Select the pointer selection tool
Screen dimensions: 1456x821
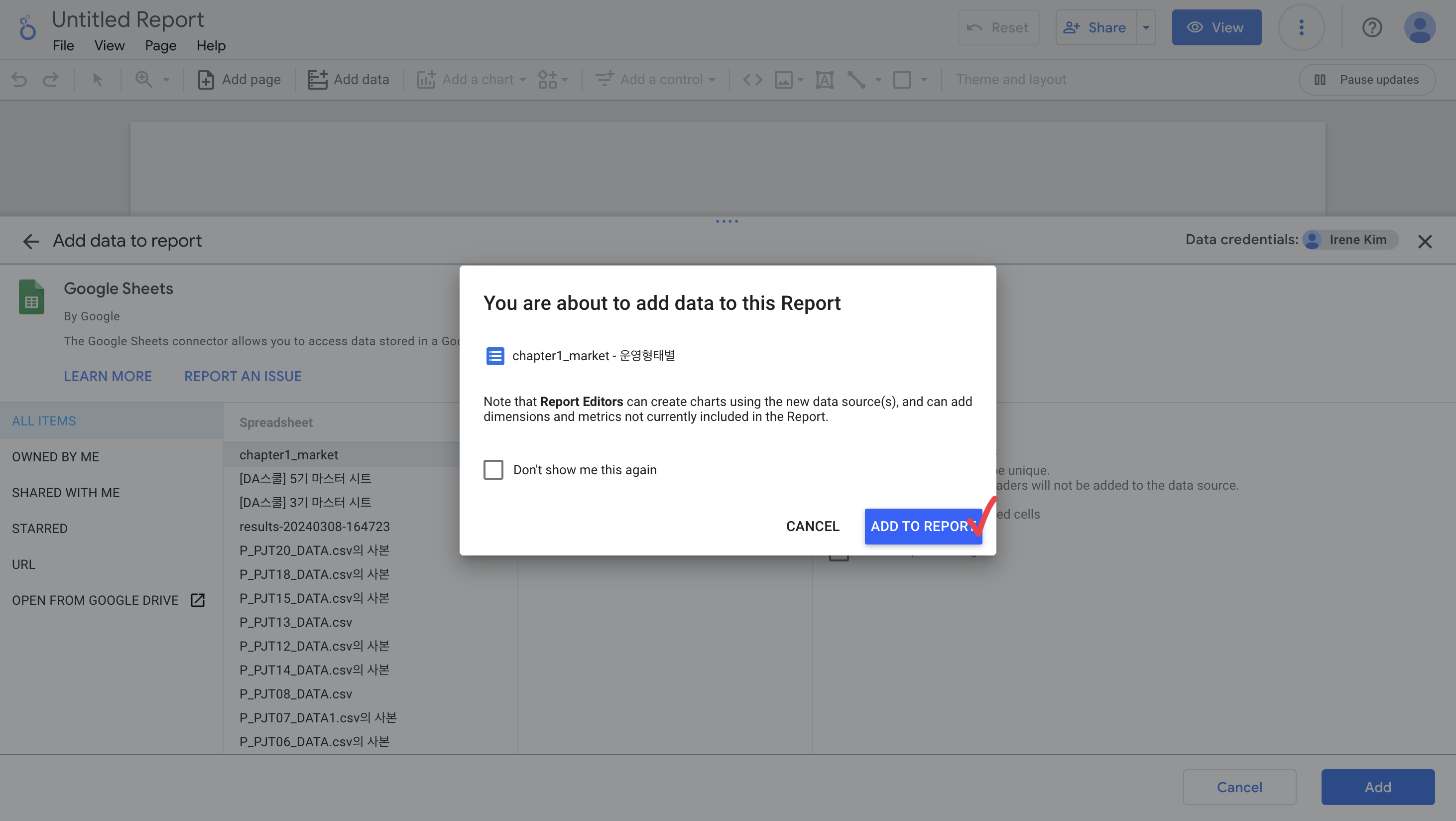97,80
